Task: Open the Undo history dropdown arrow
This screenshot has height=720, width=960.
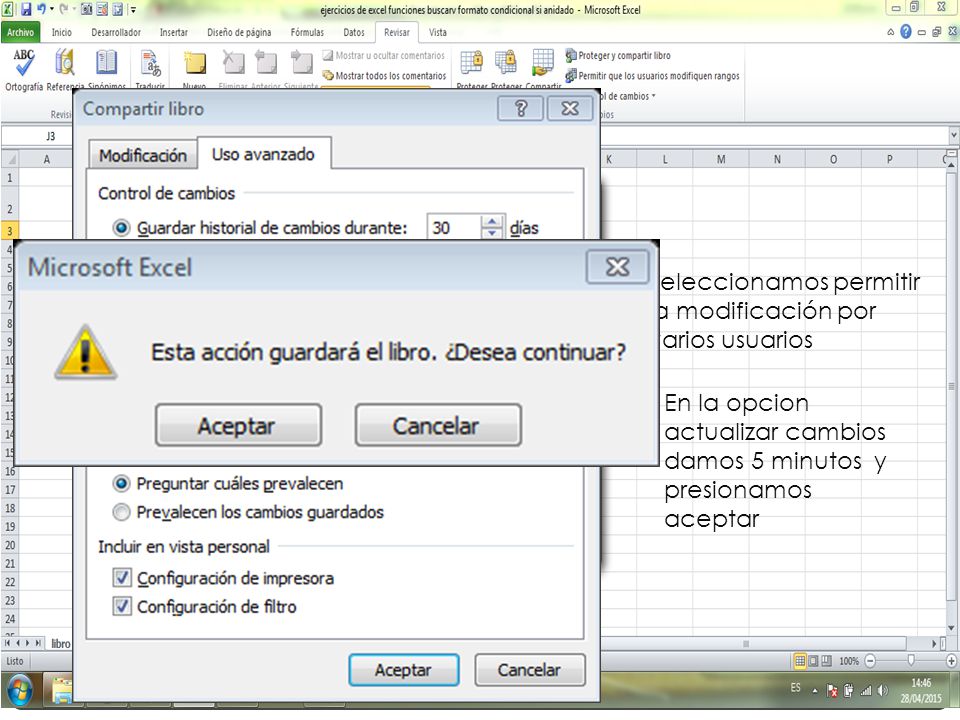Action: 52,9
